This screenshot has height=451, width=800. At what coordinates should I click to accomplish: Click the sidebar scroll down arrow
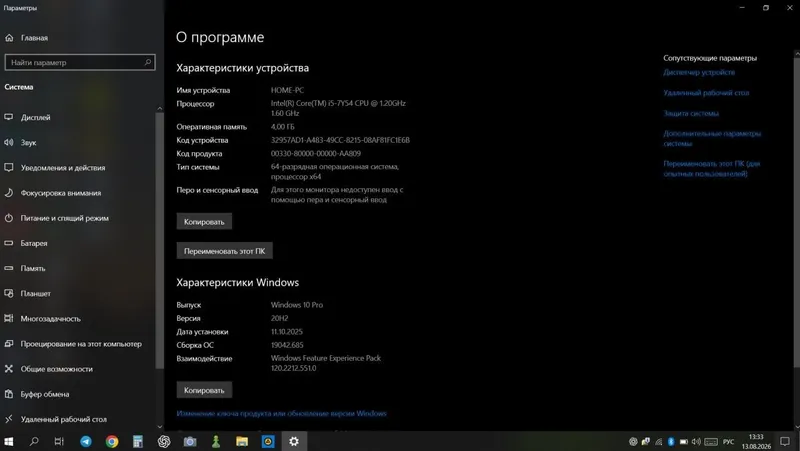[x=160, y=427]
